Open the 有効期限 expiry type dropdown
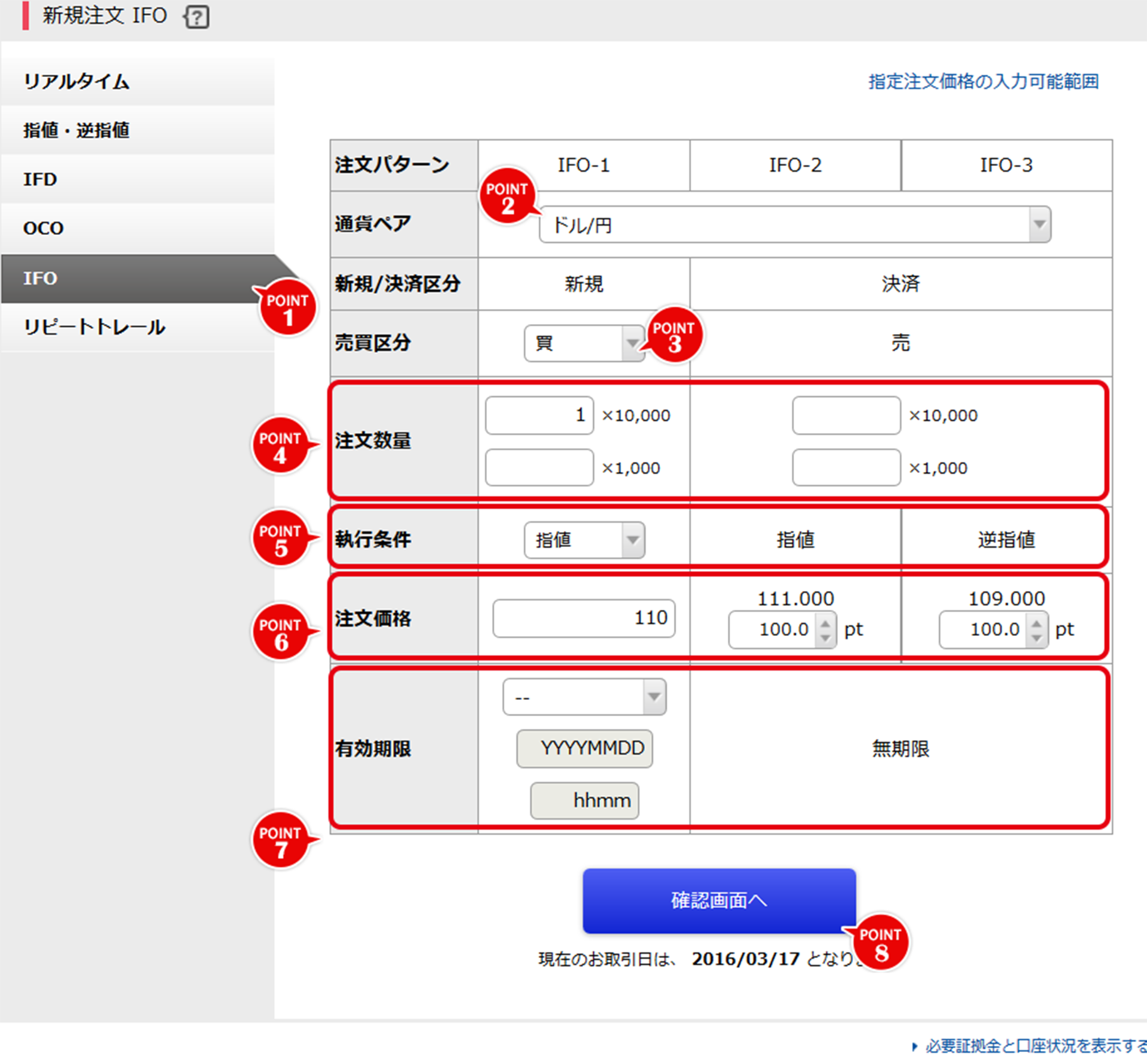Image resolution: width=1147 pixels, height=1064 pixels. [x=584, y=697]
